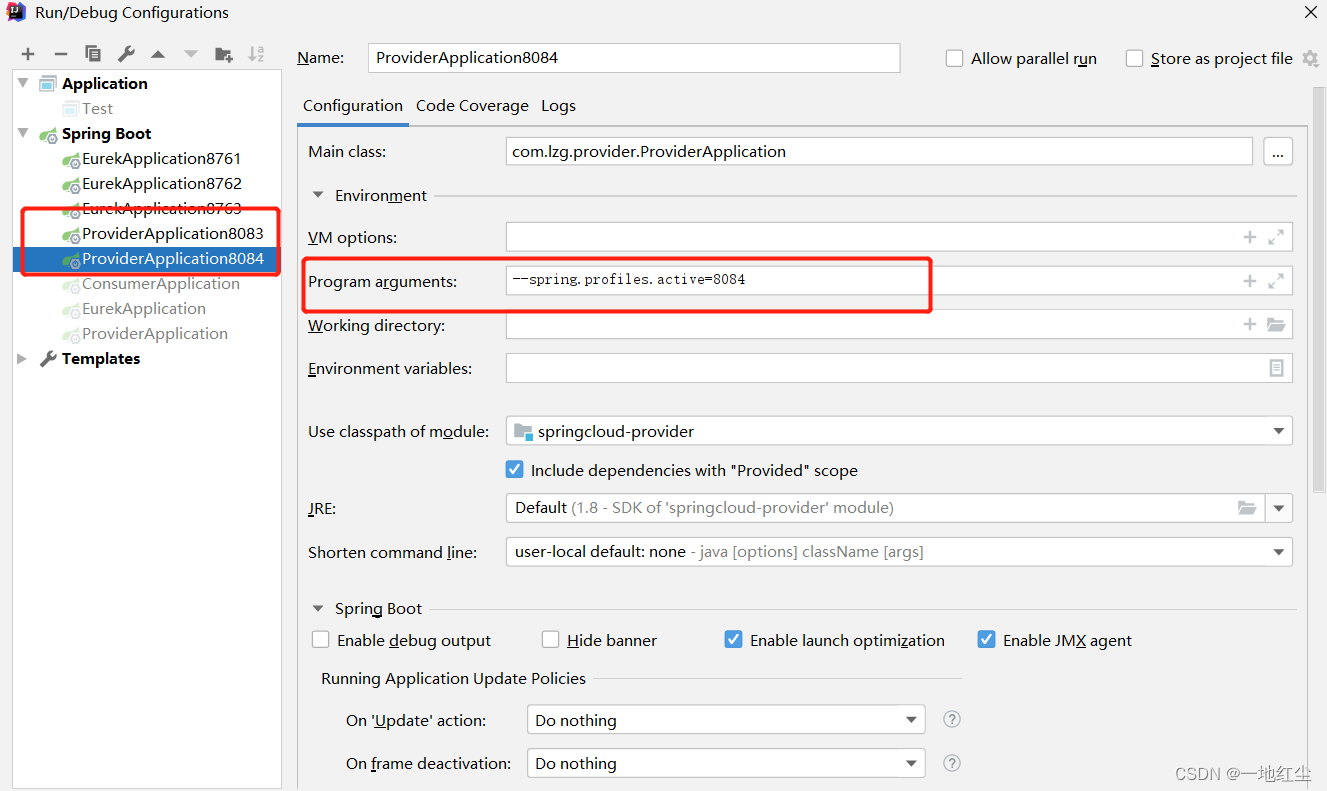Viewport: 1327px width, 791px height.
Task: Open edit templates wrench icon
Action: tap(126, 54)
